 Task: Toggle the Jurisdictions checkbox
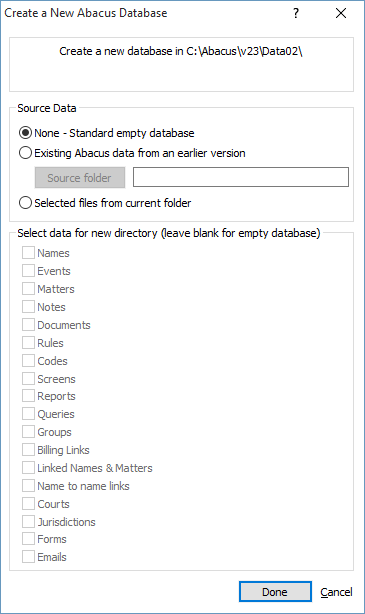28,522
